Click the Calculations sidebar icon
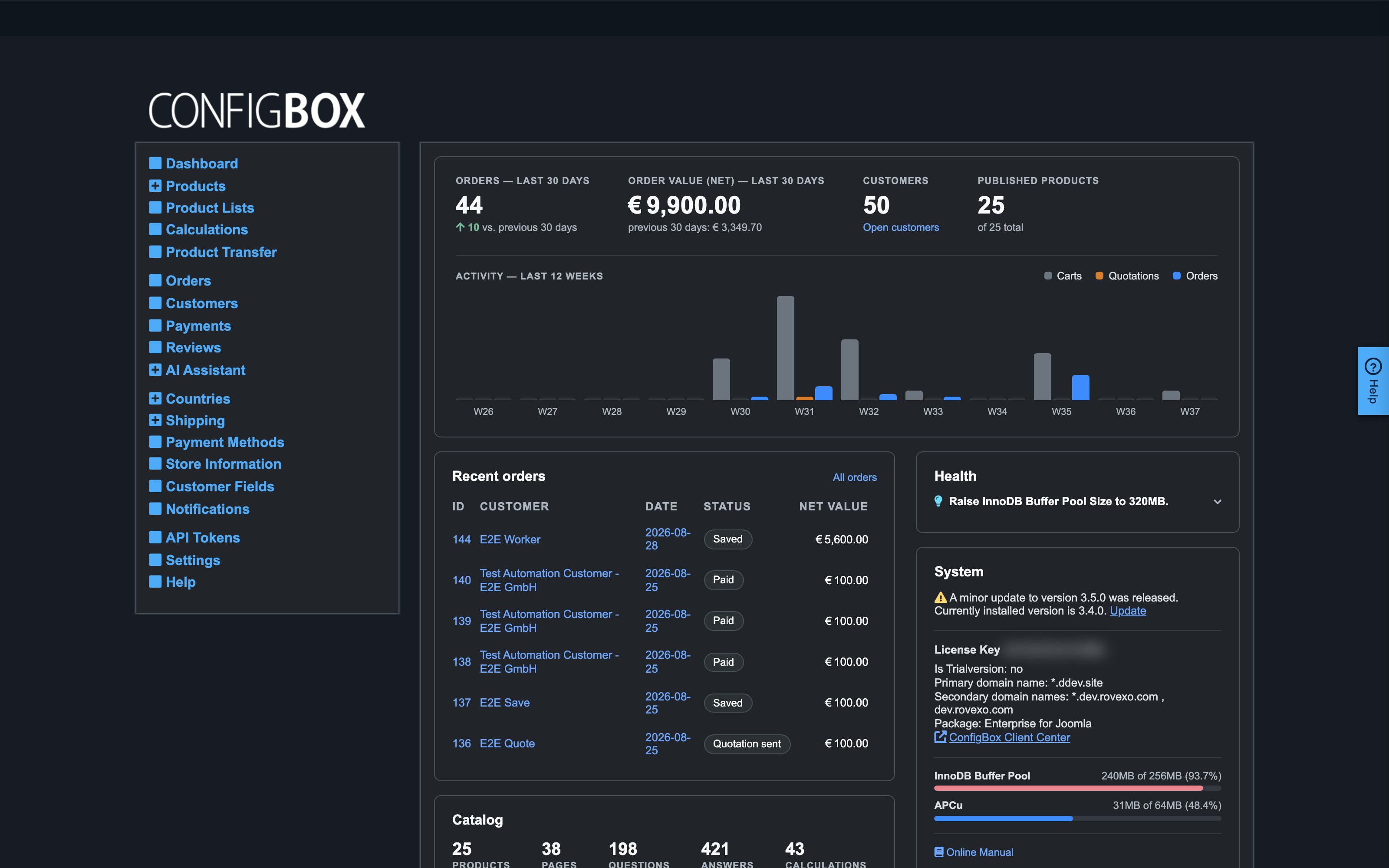The width and height of the screenshot is (1389, 868). tap(155, 229)
